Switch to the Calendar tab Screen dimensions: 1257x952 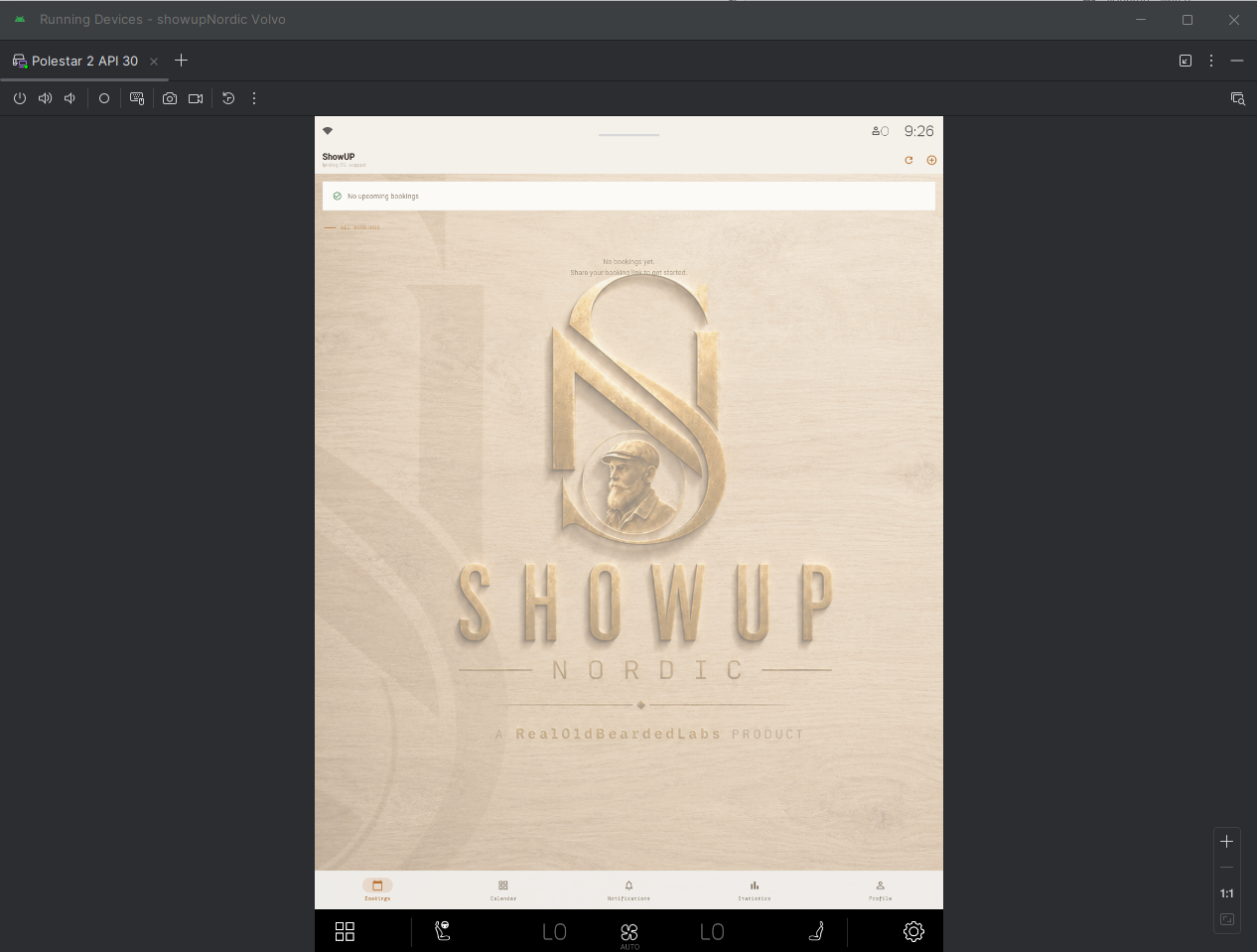503,889
